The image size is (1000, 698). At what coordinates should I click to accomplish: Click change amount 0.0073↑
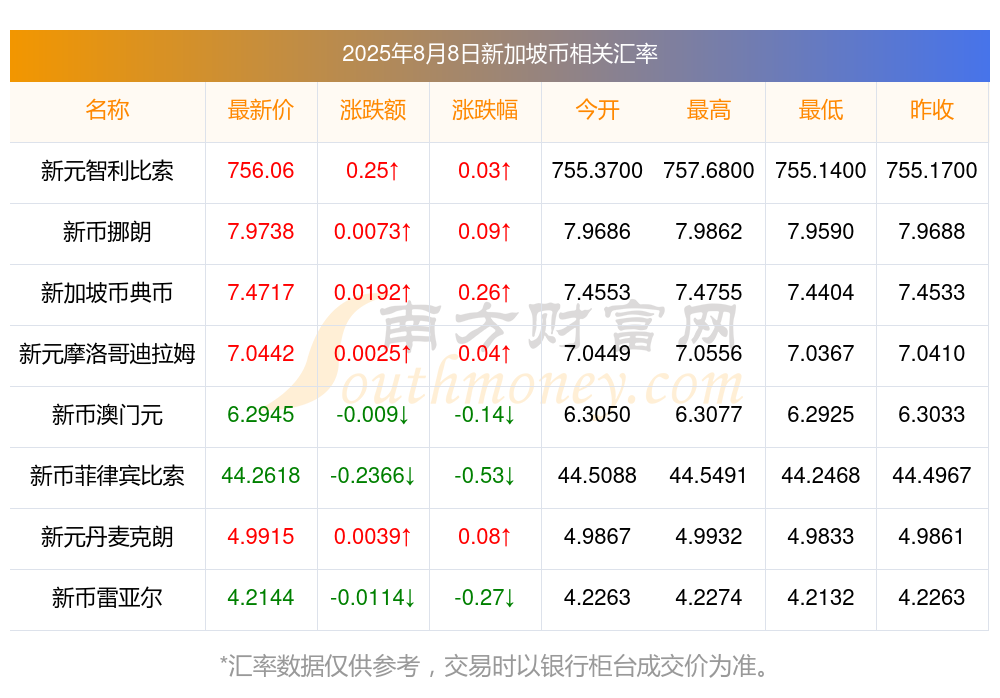tap(373, 232)
